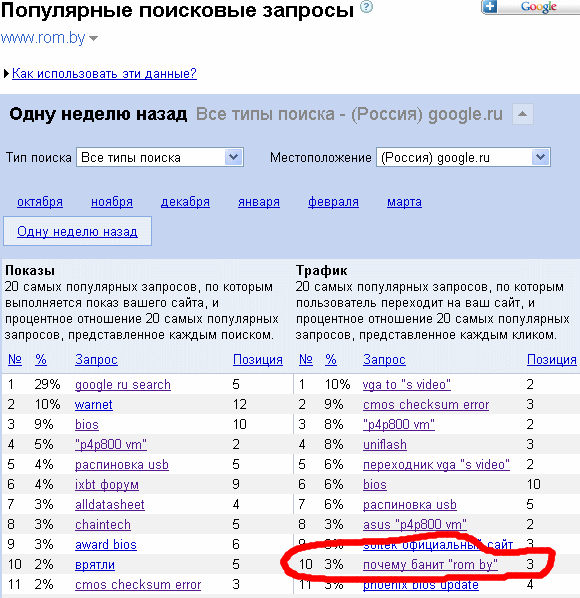Screen dimensions: 580x598
Task: Sort Показы table by % column
Action: pyautogui.click(x=41, y=359)
